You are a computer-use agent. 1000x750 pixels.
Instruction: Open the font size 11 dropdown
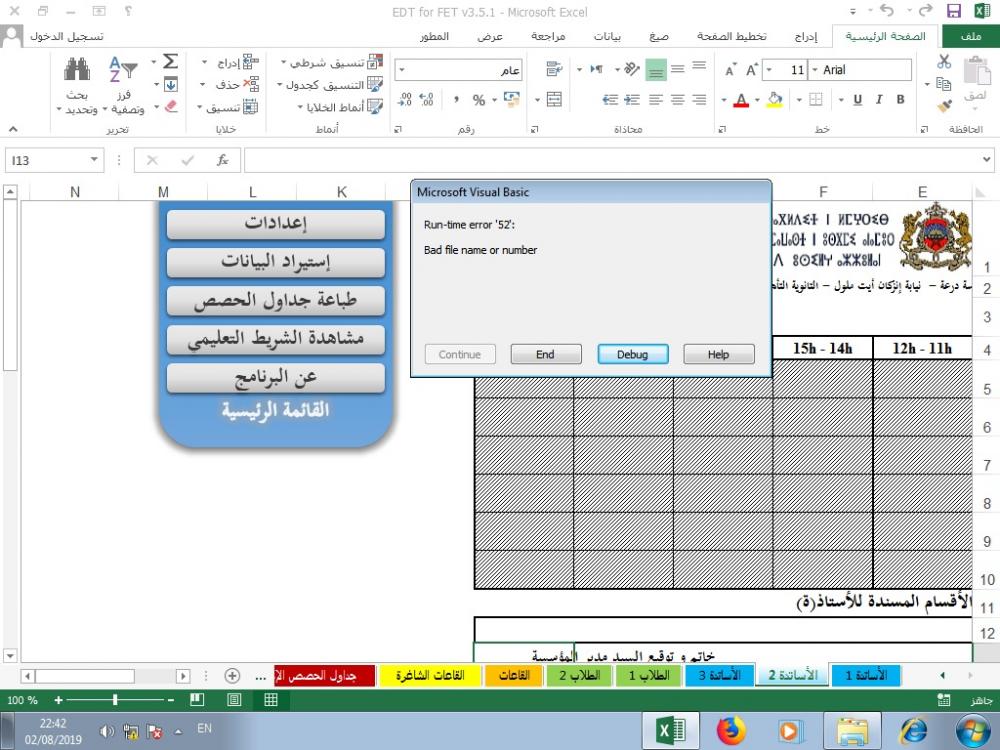[770, 70]
